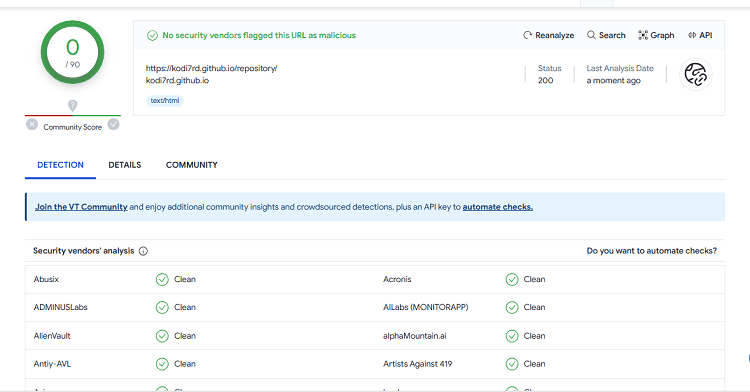Click the ADMINUSLabs Clean check icon
The height and width of the screenshot is (392, 750).
coord(162,307)
